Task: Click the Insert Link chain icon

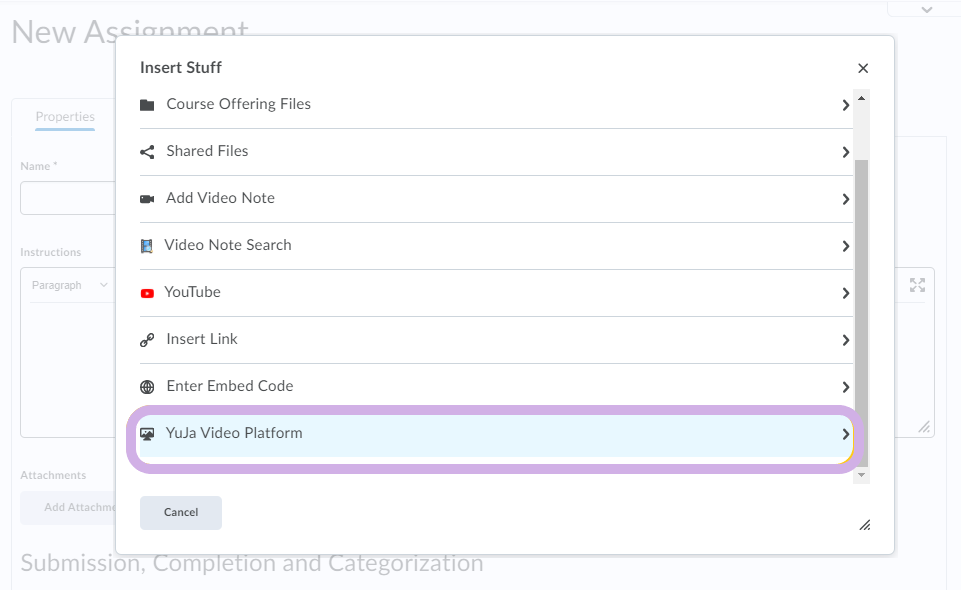Action: (147, 340)
